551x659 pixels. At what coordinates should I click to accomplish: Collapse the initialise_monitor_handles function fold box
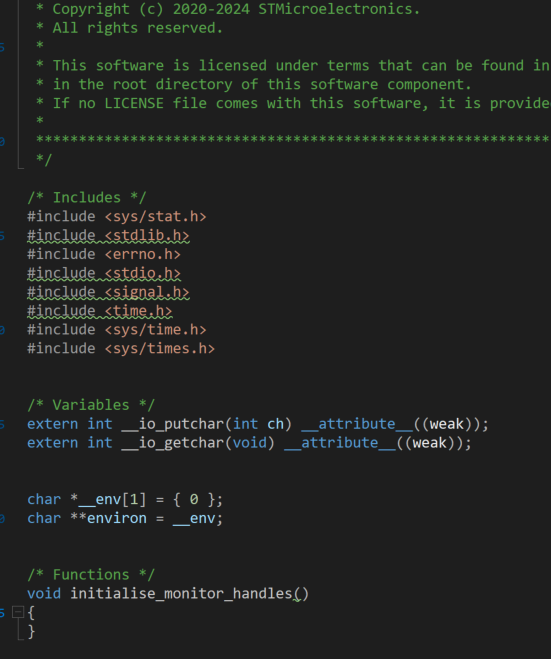coord(18,612)
